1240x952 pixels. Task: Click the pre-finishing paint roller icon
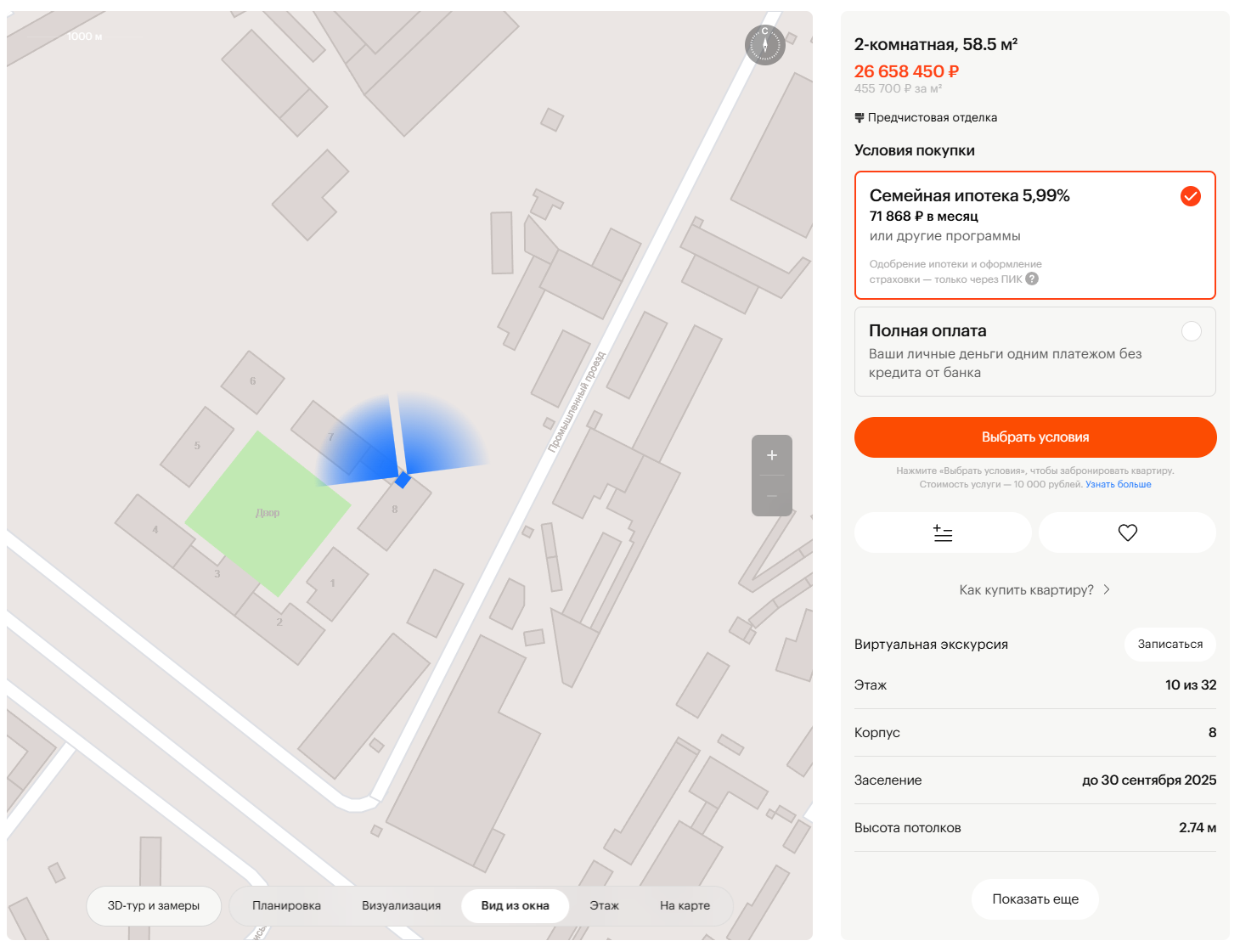click(x=860, y=118)
